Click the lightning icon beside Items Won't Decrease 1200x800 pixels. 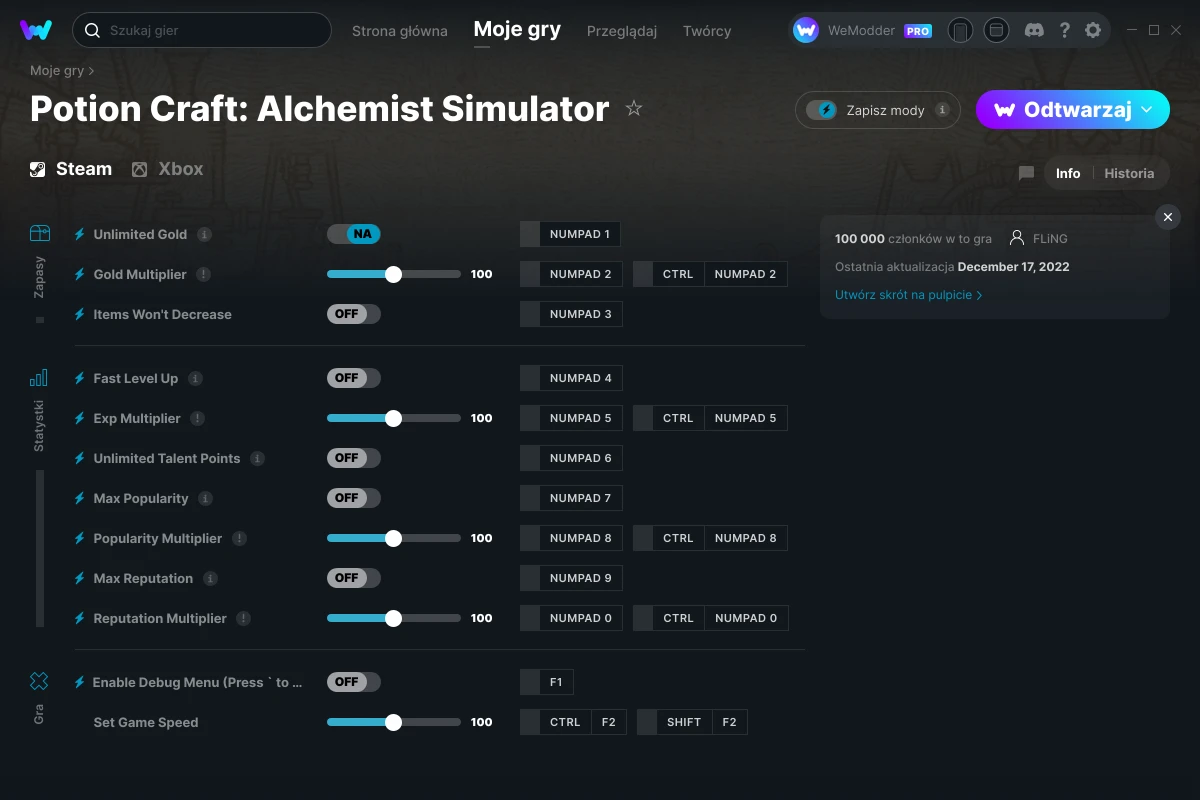pyautogui.click(x=80, y=314)
